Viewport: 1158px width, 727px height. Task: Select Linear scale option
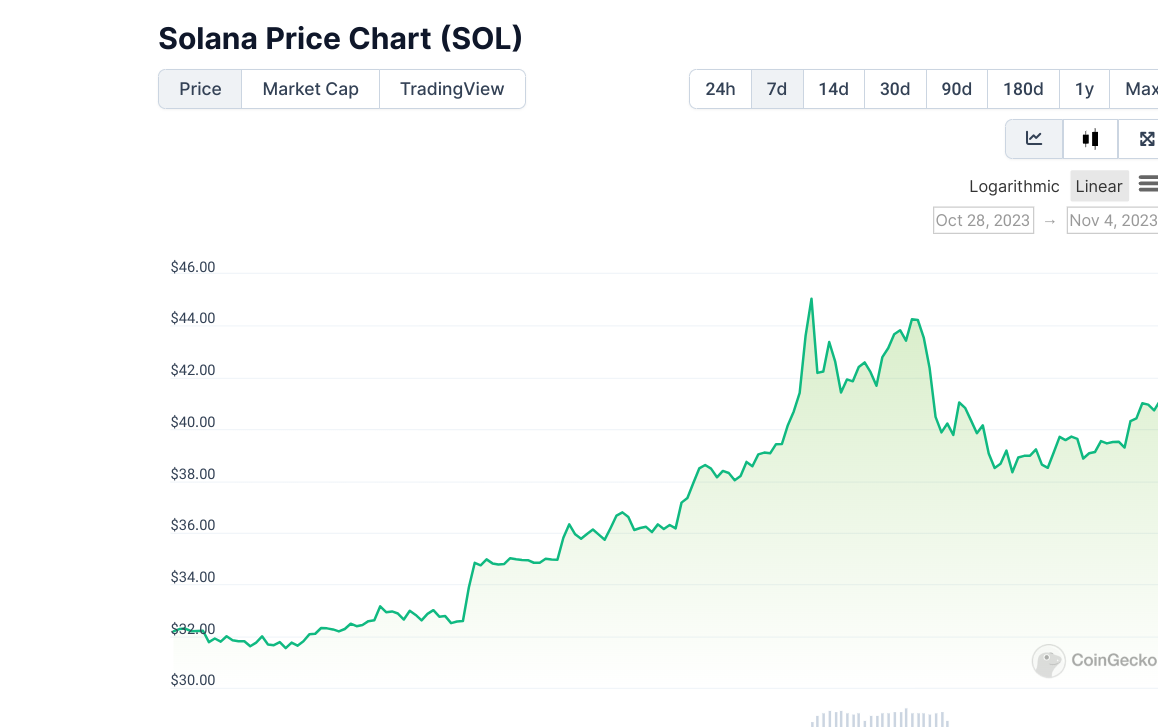click(1099, 186)
